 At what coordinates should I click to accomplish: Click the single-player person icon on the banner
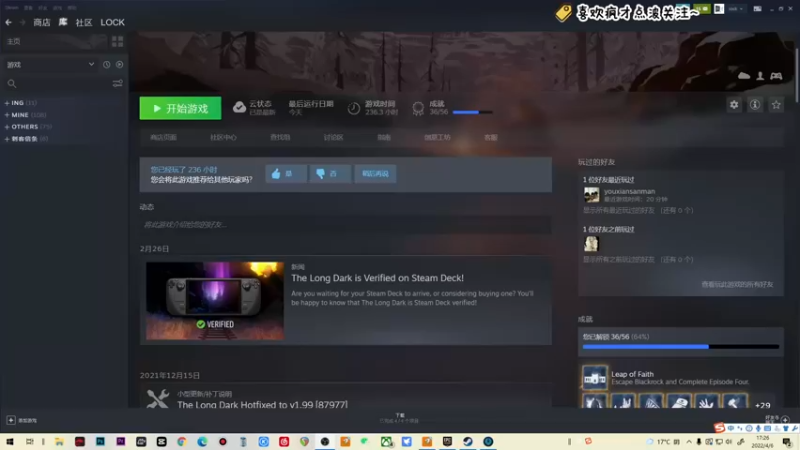click(760, 76)
